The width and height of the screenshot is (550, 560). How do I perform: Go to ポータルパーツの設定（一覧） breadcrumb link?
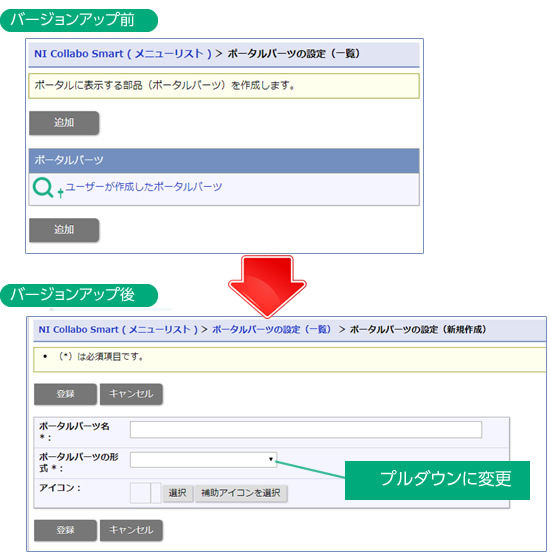[x=271, y=329]
